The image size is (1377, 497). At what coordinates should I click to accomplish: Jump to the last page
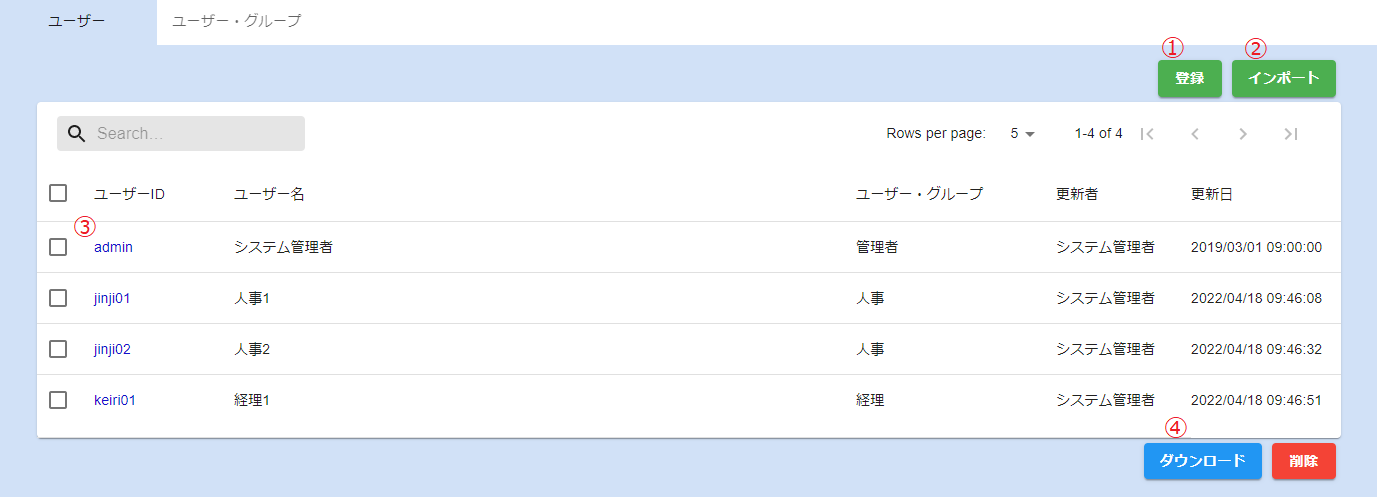tap(1291, 134)
